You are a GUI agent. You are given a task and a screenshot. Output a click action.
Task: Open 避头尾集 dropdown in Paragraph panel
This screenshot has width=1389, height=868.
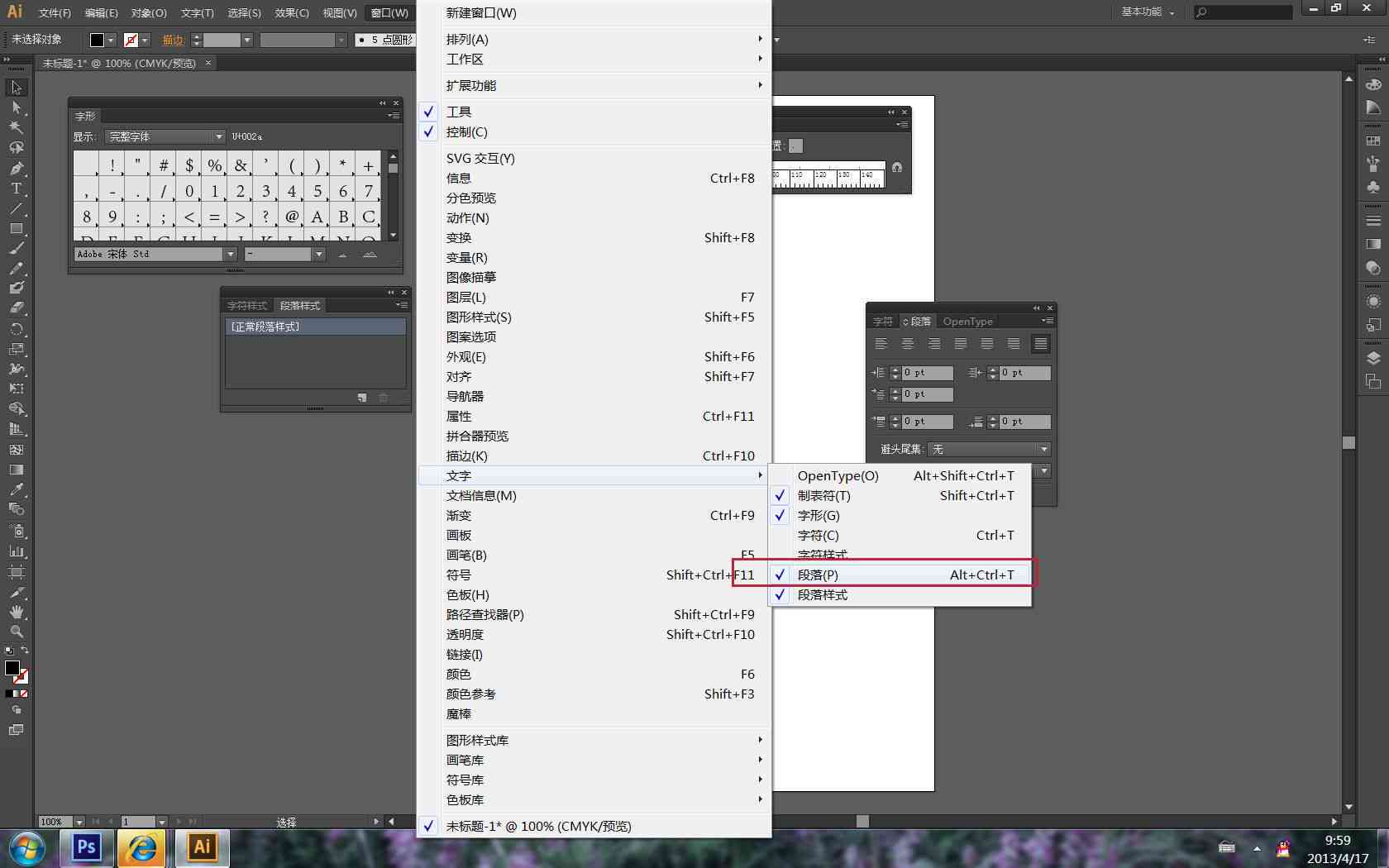tap(990, 449)
